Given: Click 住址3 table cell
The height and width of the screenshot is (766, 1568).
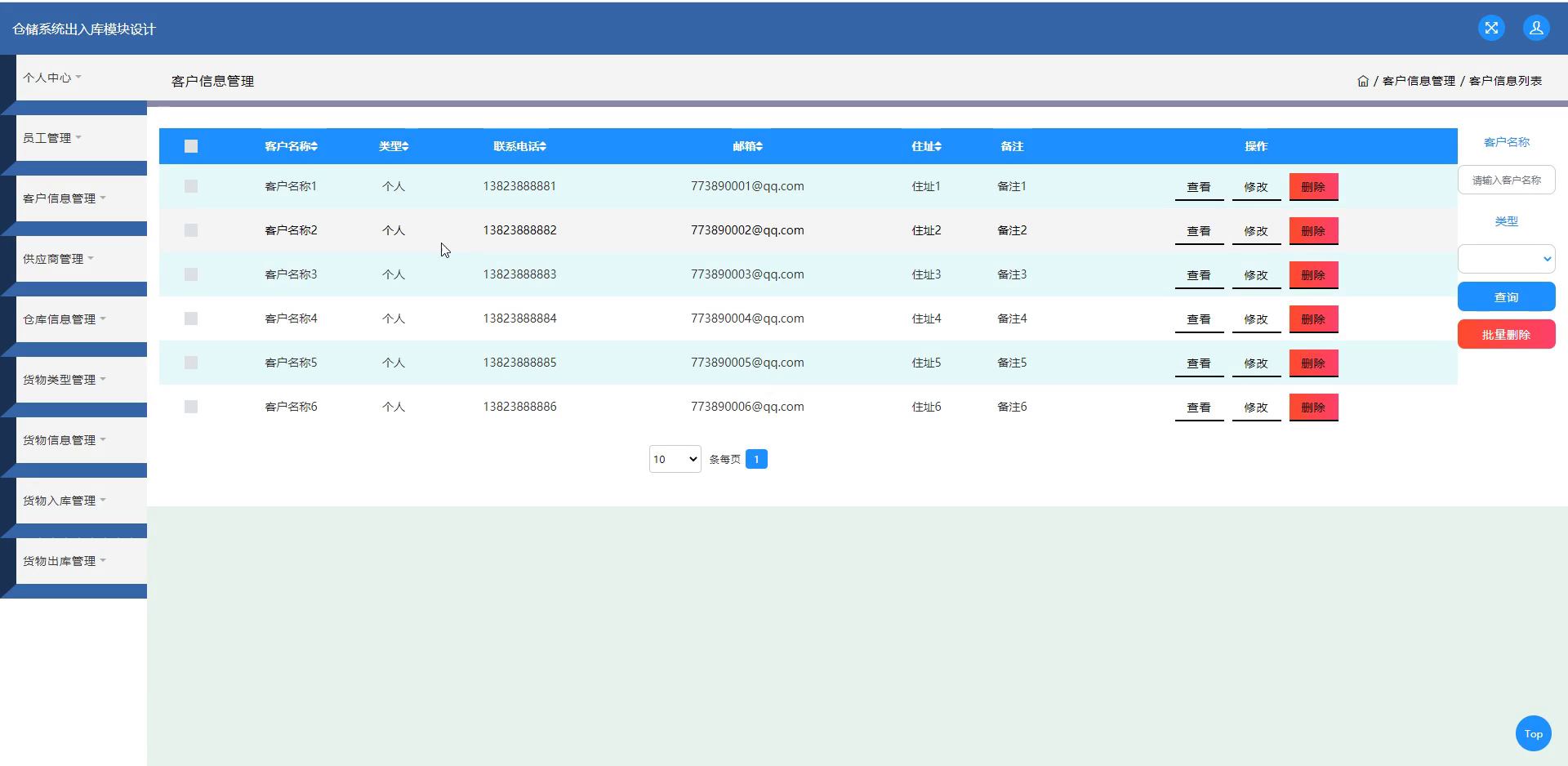Looking at the screenshot, I should pos(926,274).
